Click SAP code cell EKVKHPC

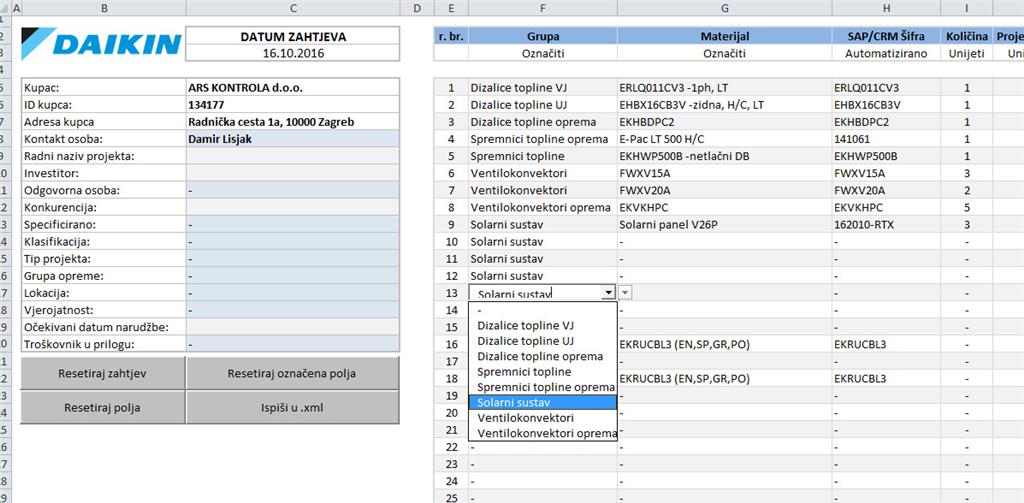click(x=886, y=207)
